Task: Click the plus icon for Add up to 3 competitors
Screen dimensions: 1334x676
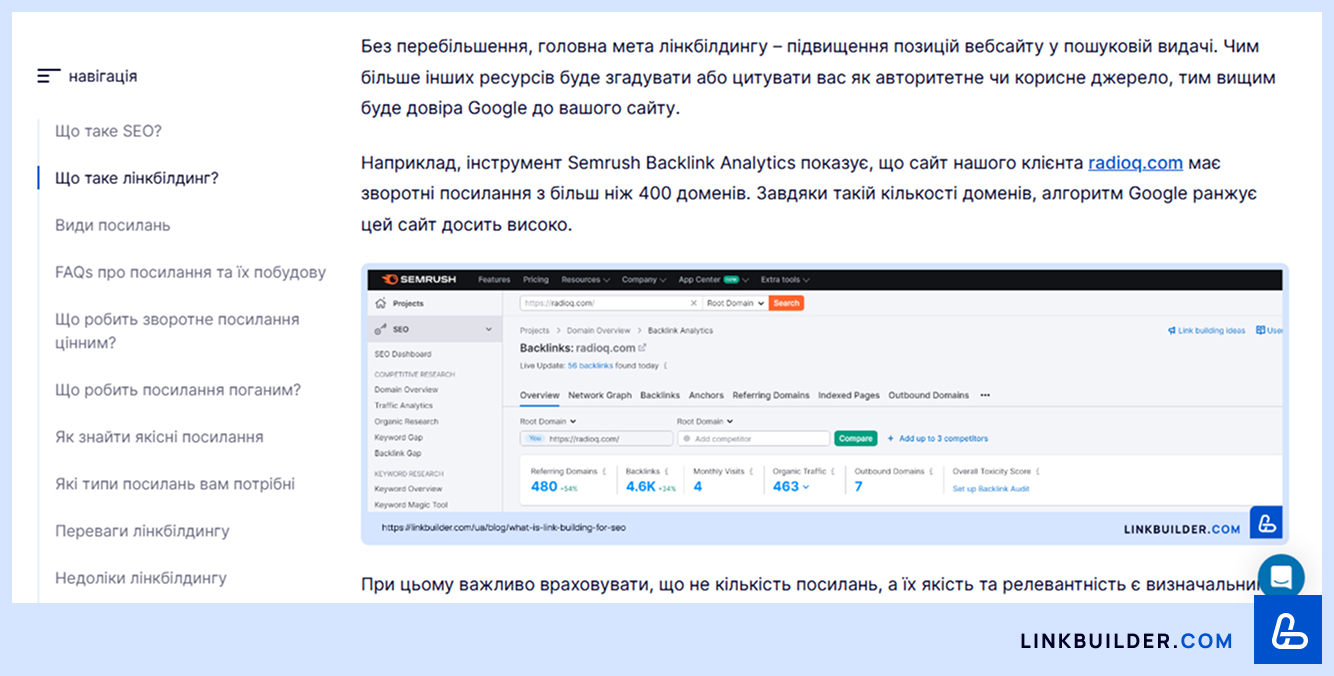Action: click(890, 438)
